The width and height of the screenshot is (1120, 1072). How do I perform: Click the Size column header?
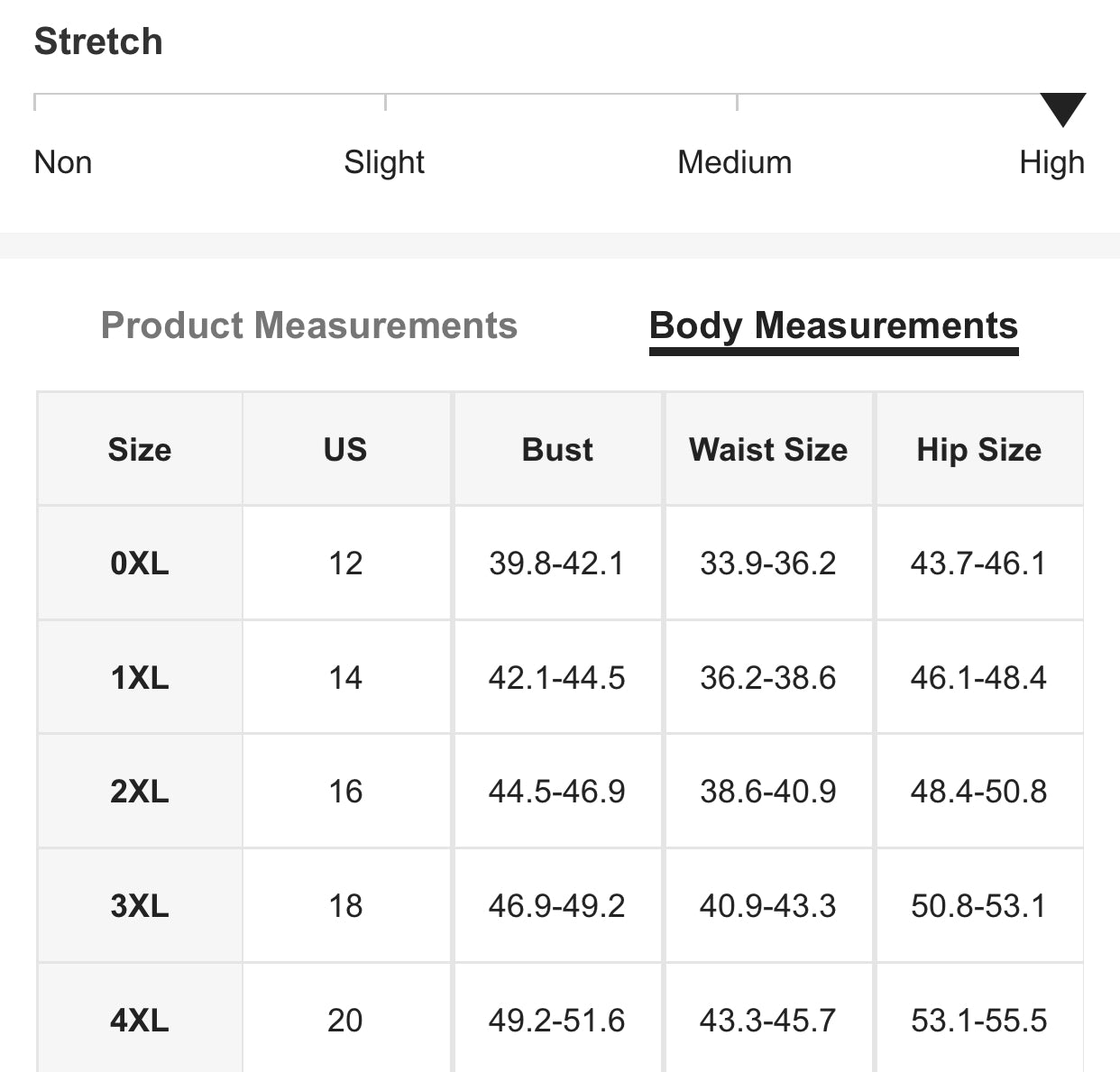point(140,449)
